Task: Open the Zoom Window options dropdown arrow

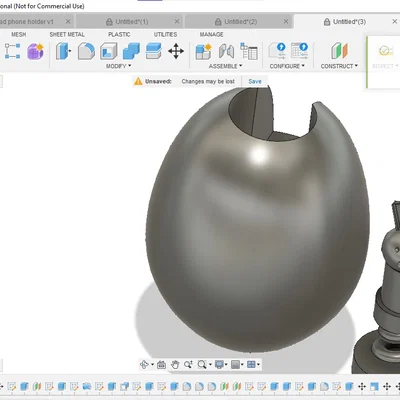Action: (210, 365)
